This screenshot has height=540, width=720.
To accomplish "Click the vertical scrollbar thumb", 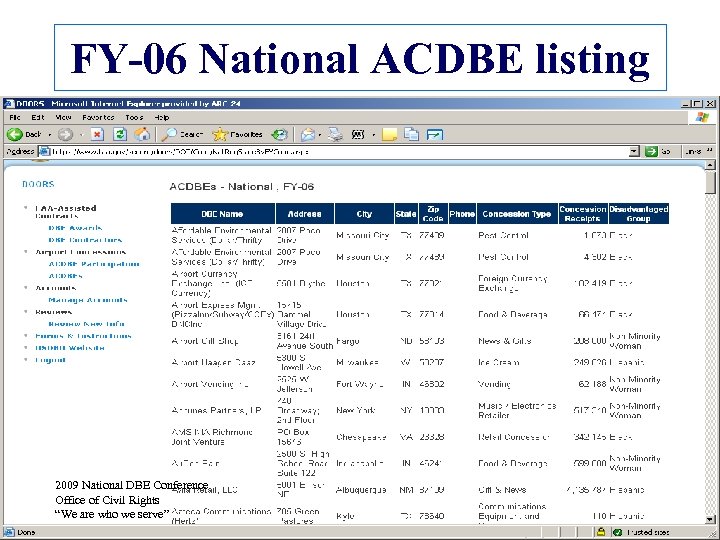I will coord(710,181).
